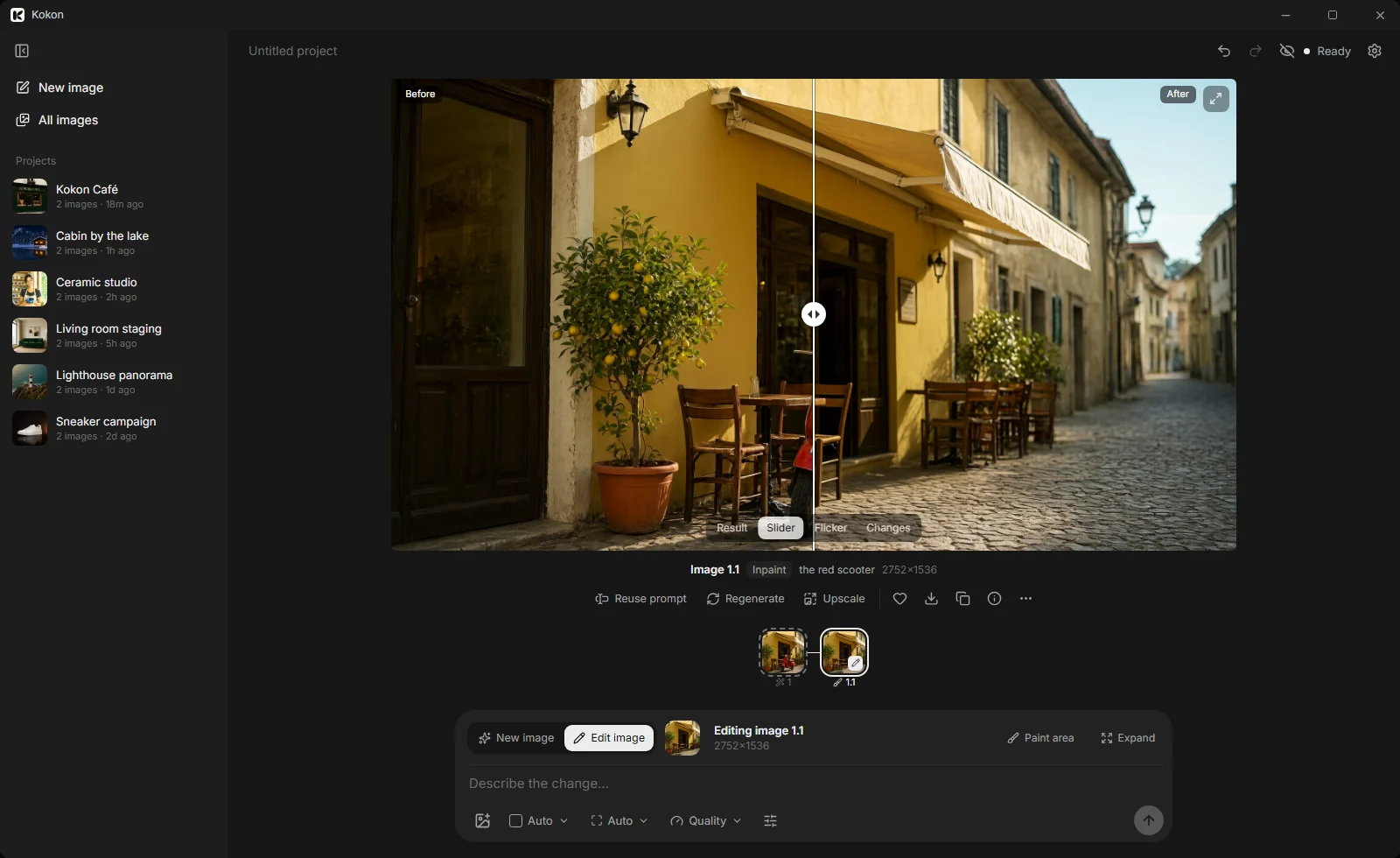Open the Cabin by the lake project
This screenshot has width=1400, height=858.
(x=114, y=243)
